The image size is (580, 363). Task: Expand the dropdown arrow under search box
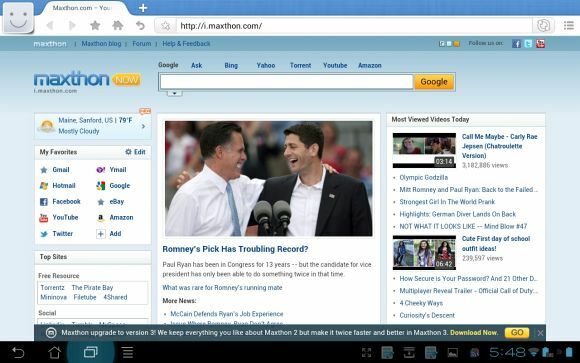coord(174,94)
